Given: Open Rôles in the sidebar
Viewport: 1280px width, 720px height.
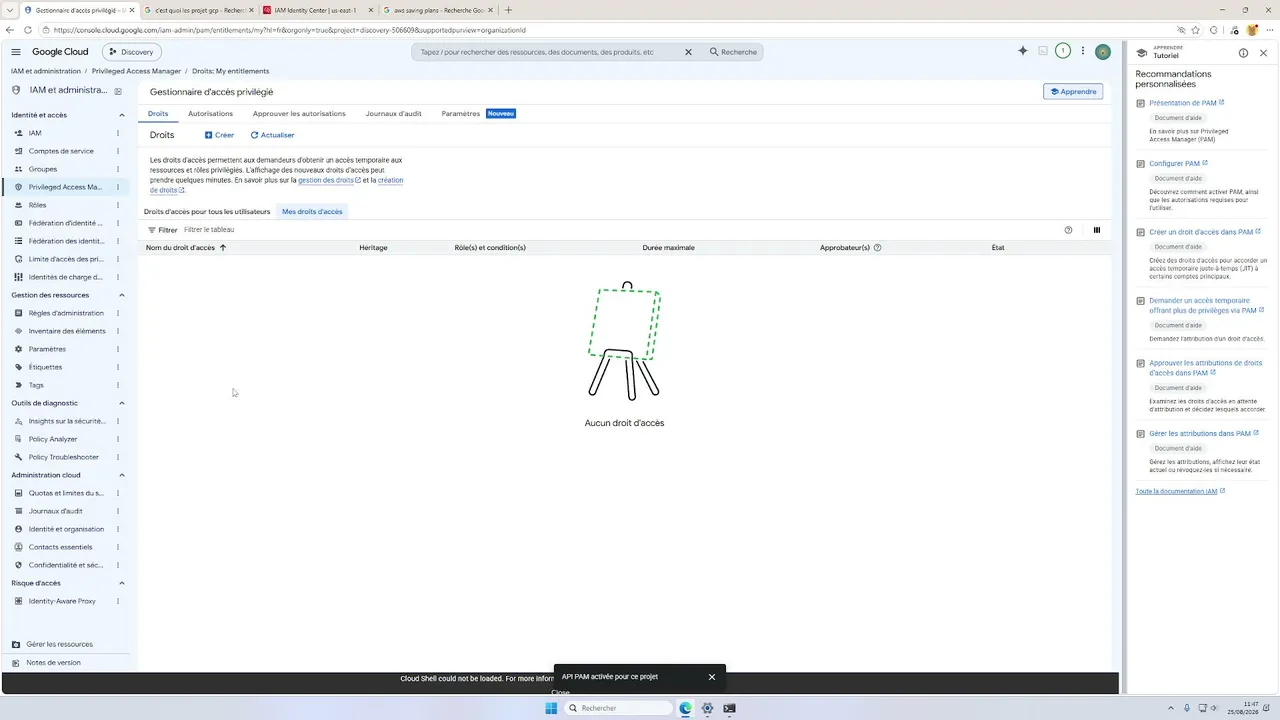Looking at the screenshot, I should pyautogui.click(x=38, y=205).
